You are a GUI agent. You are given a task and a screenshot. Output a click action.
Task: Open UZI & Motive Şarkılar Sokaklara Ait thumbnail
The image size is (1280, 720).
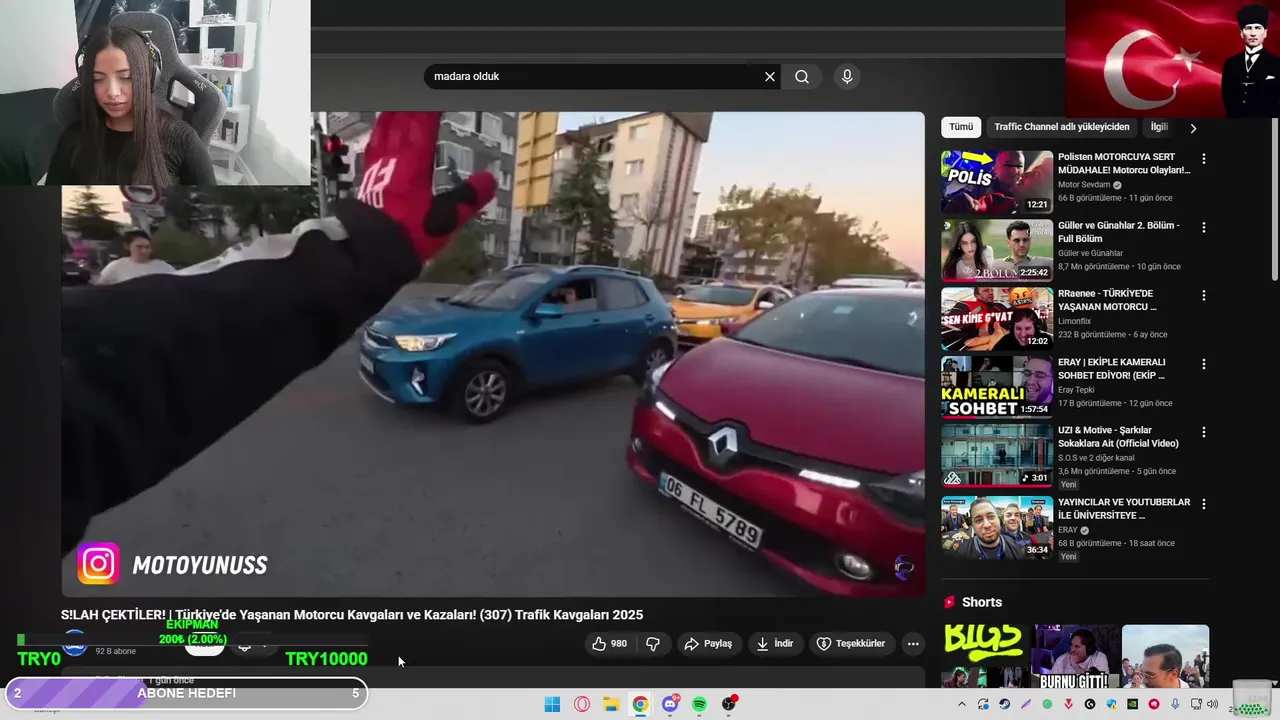pyautogui.click(x=997, y=455)
